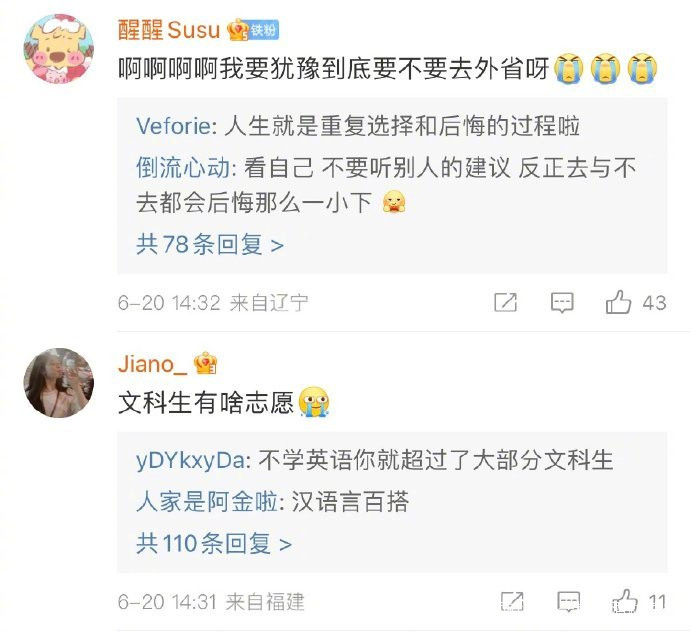Open the Jiano_ username link

(152, 364)
